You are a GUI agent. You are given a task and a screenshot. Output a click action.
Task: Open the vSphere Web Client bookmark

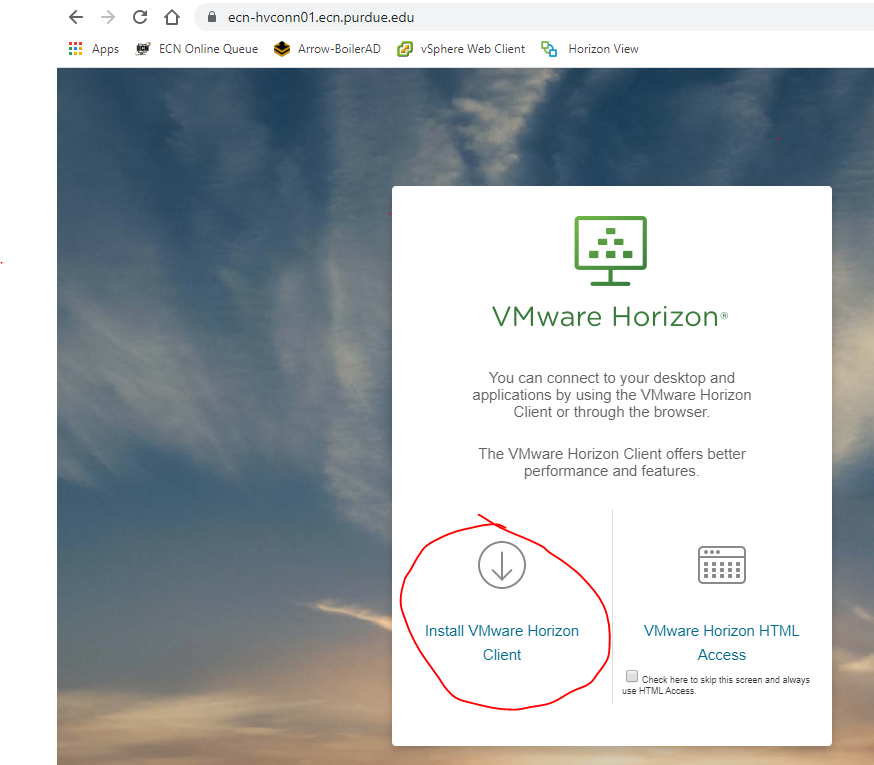(x=461, y=49)
